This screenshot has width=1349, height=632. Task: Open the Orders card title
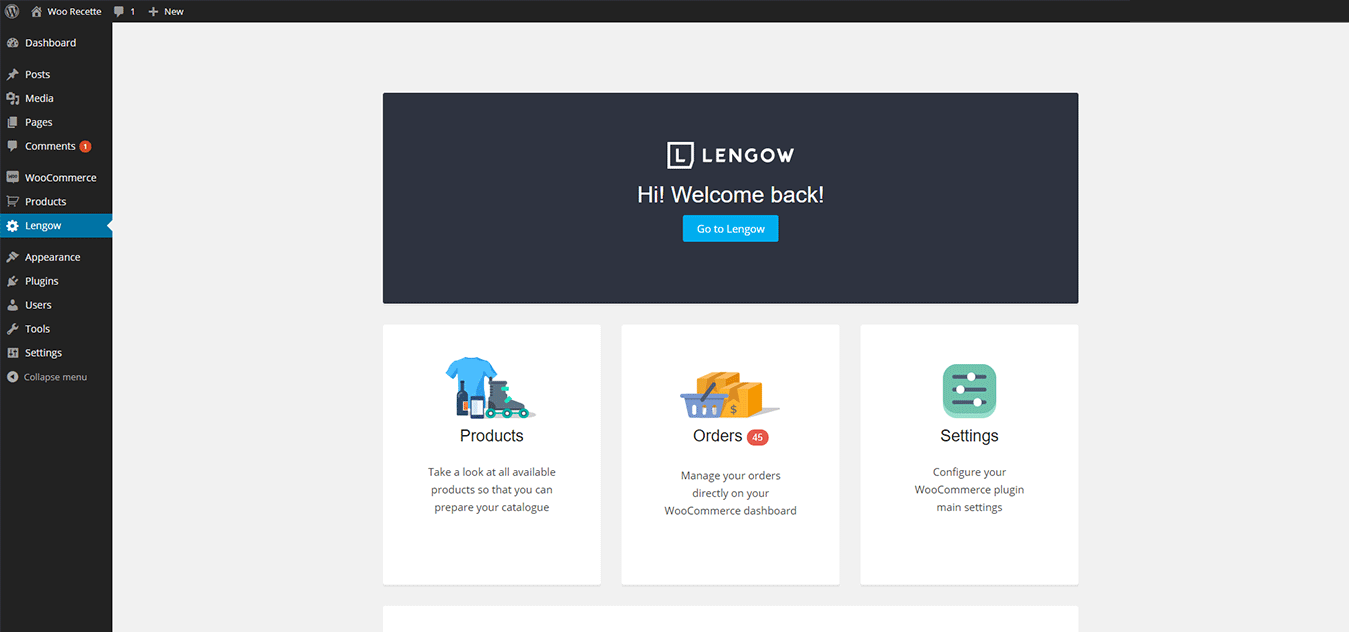(x=717, y=436)
